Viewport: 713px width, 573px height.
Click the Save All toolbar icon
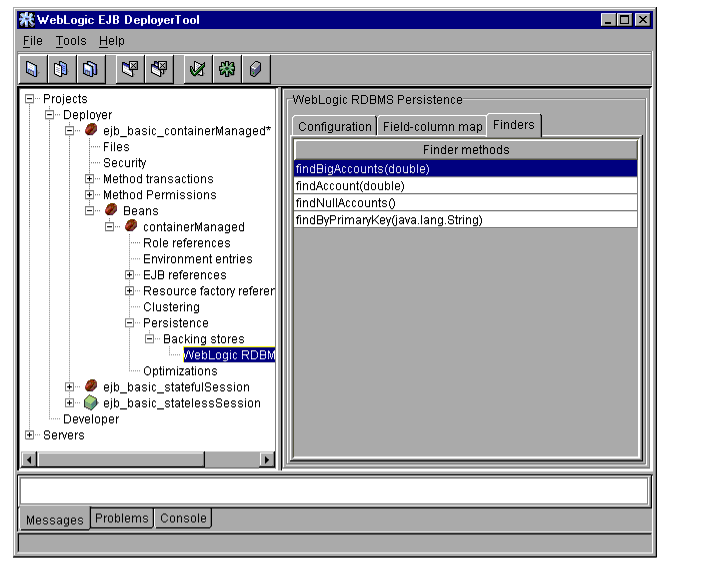[90, 69]
